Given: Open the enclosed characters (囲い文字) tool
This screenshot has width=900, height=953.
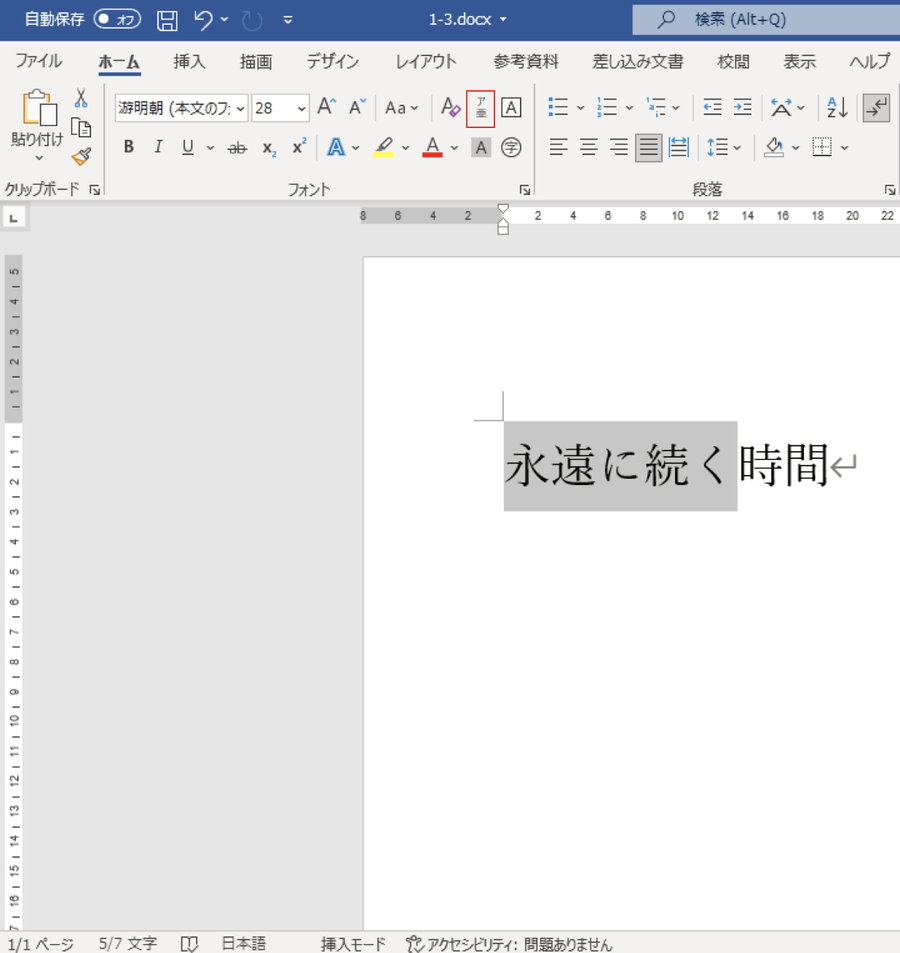Looking at the screenshot, I should pyautogui.click(x=511, y=148).
